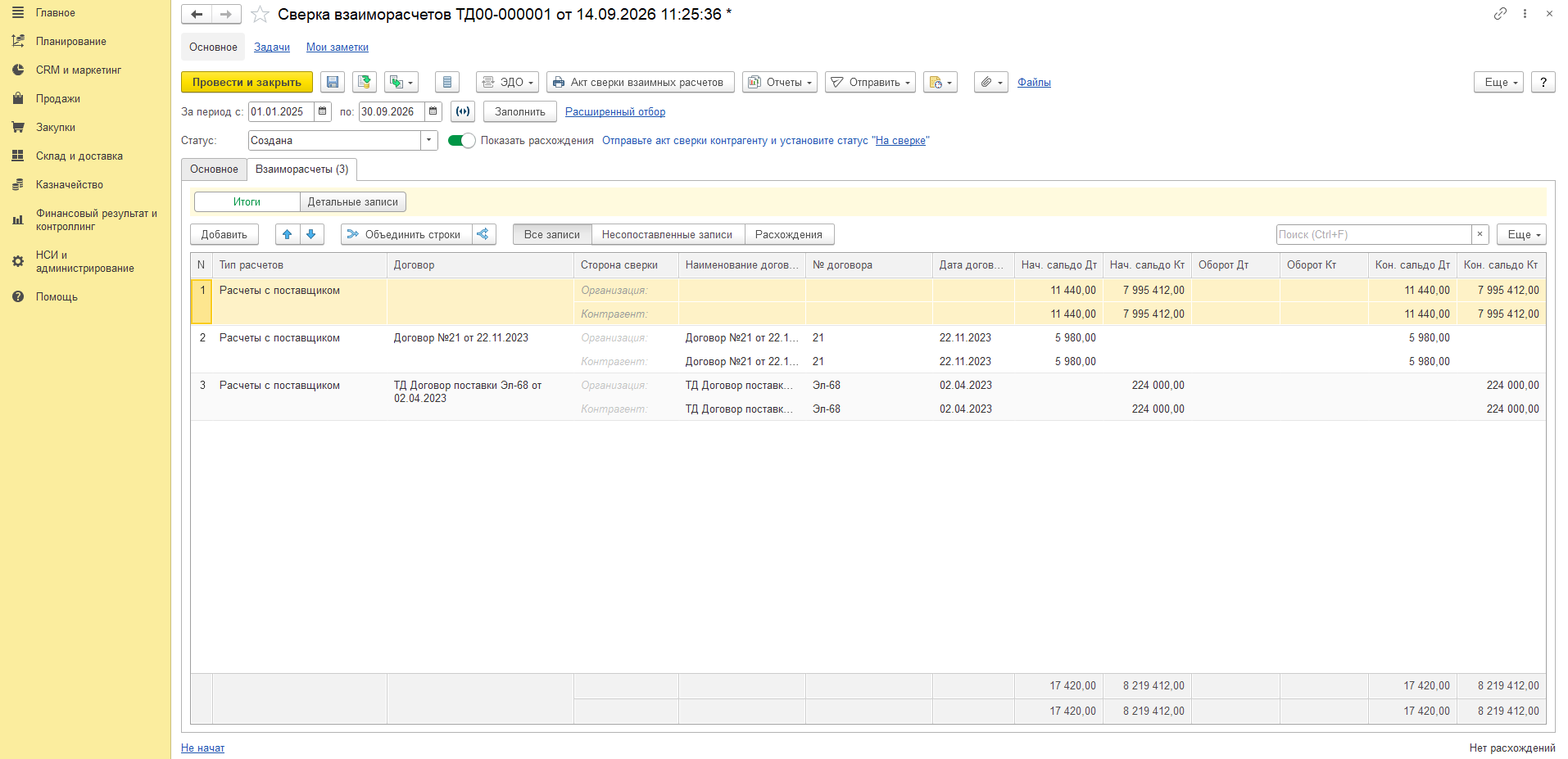Open the Отправить dropdown
This screenshot has height=759, width=1568.
[x=870, y=82]
